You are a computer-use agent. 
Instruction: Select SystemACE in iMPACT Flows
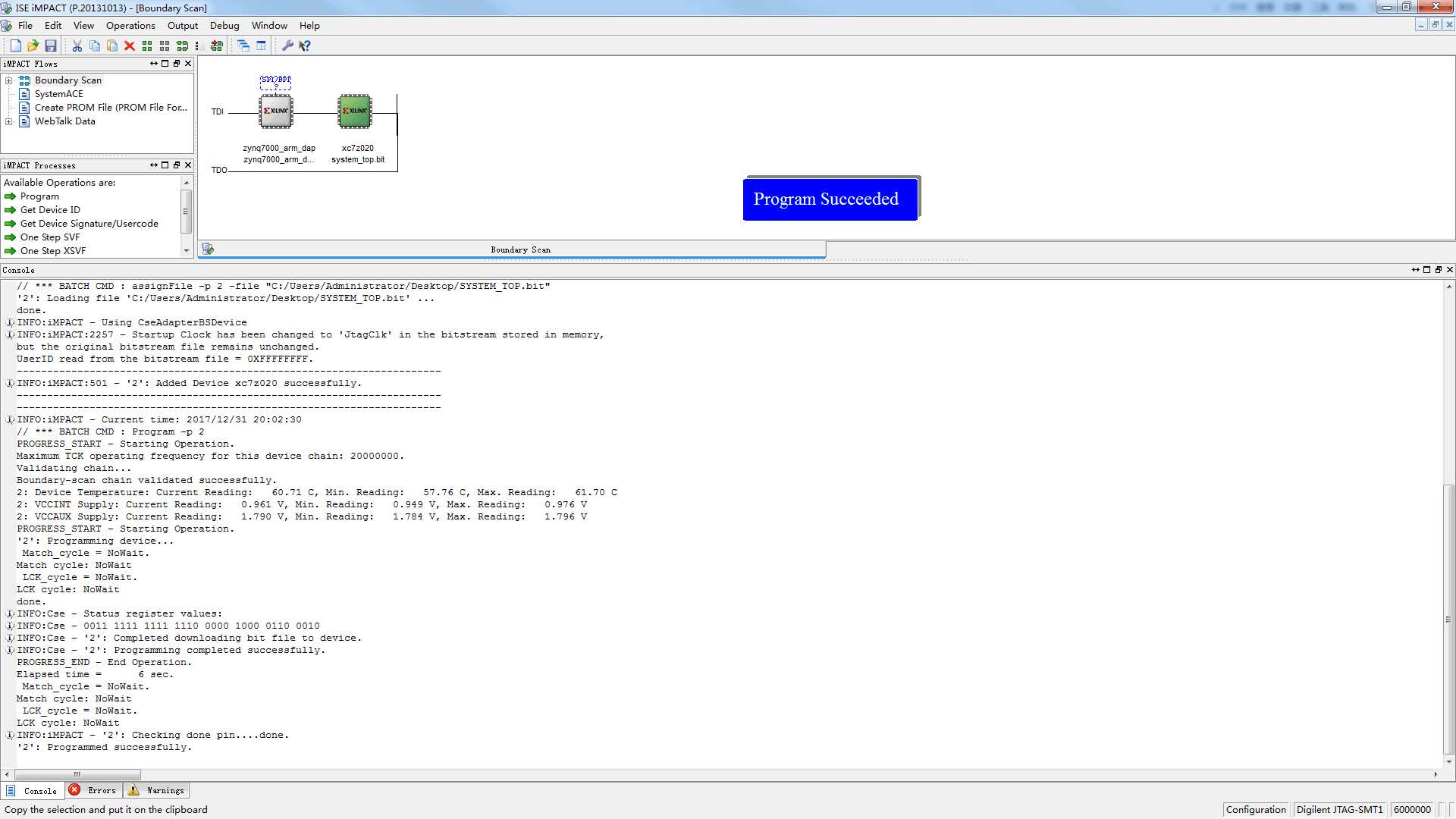(x=59, y=94)
